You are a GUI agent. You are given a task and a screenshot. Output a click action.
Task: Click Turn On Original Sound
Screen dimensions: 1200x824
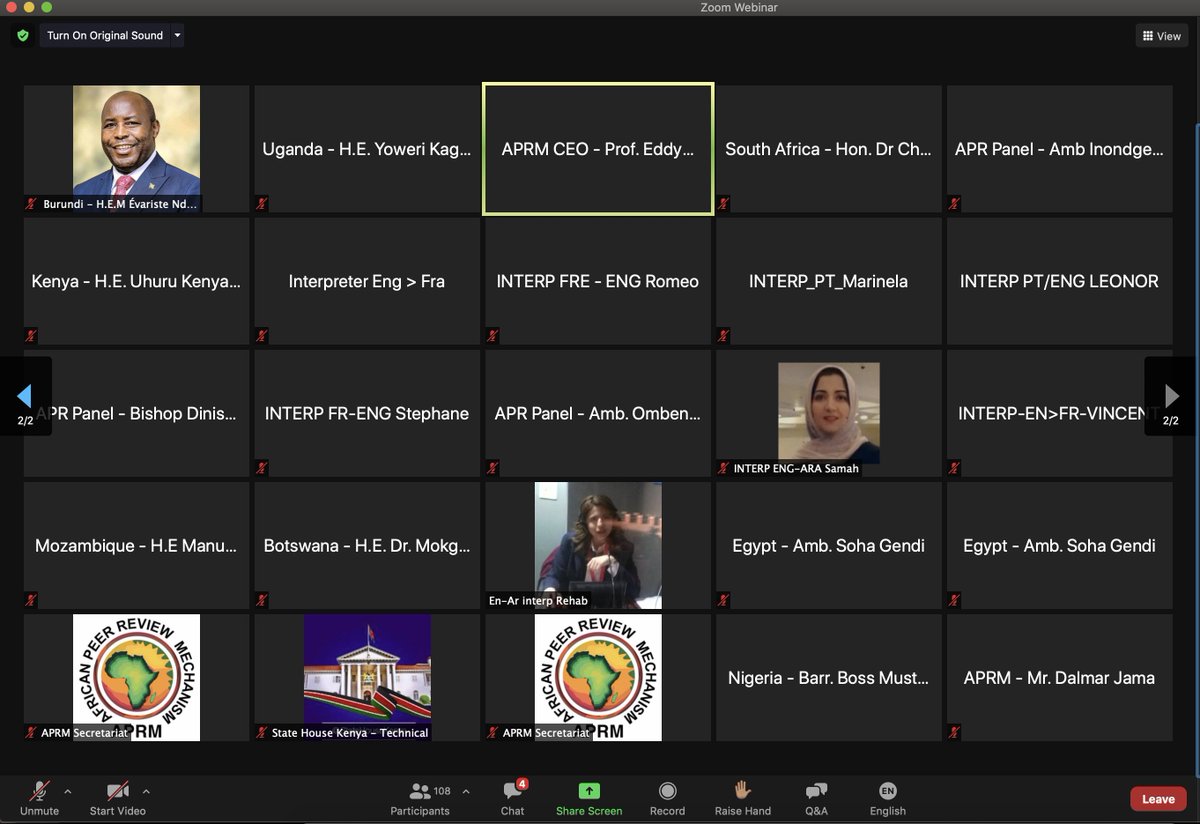tap(105, 36)
